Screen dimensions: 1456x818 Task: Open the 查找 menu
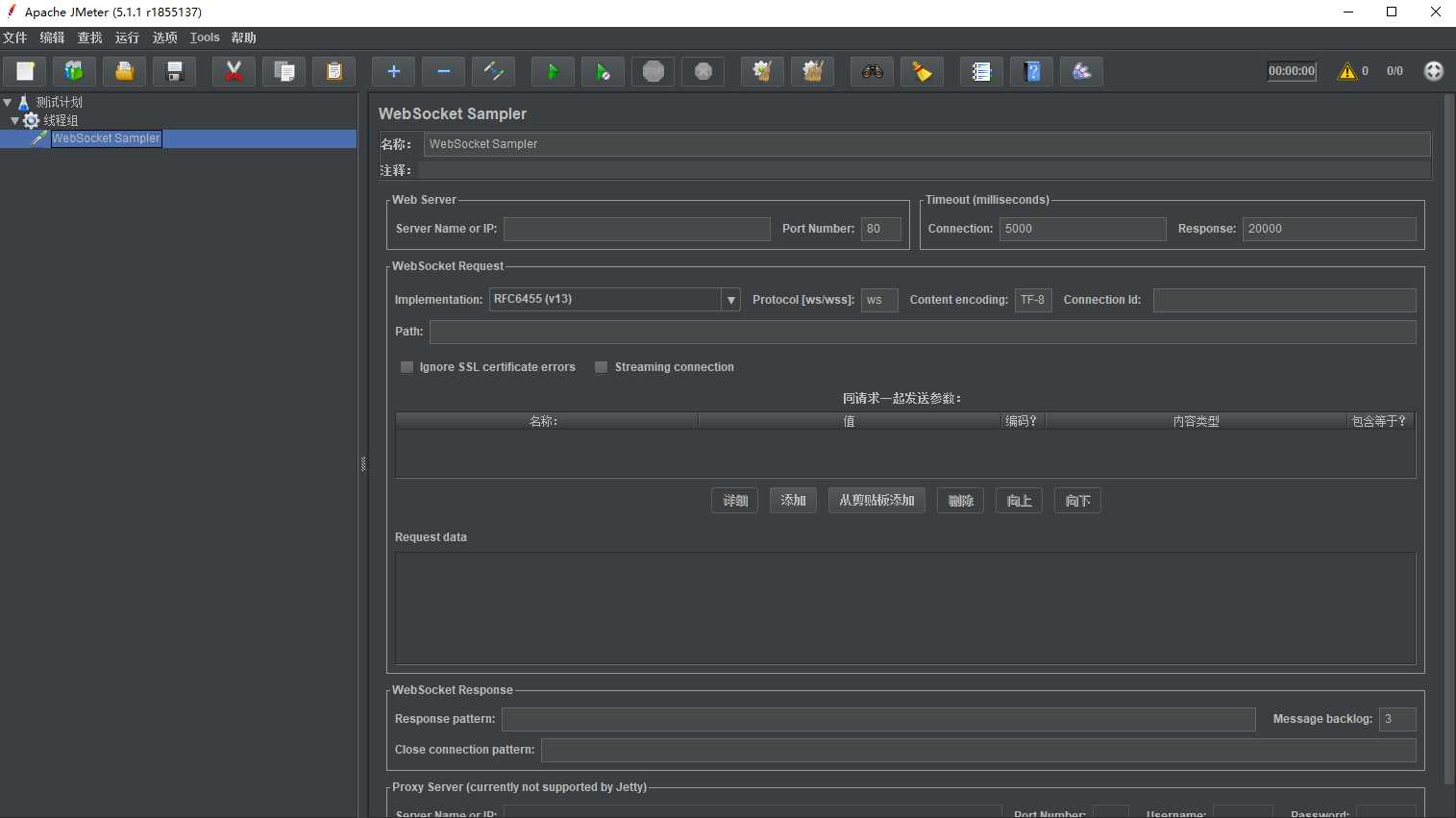pyautogui.click(x=90, y=37)
